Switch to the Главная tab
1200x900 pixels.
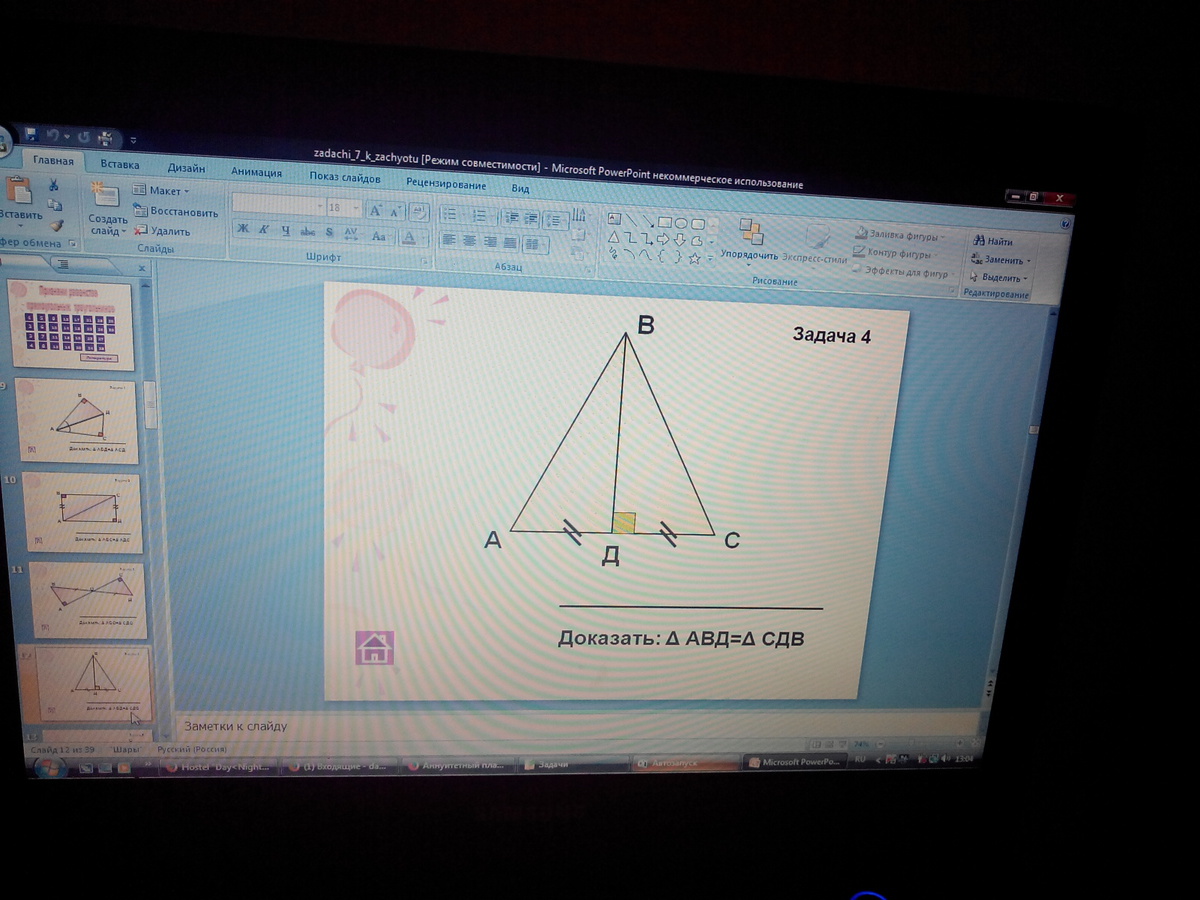tap(53, 160)
